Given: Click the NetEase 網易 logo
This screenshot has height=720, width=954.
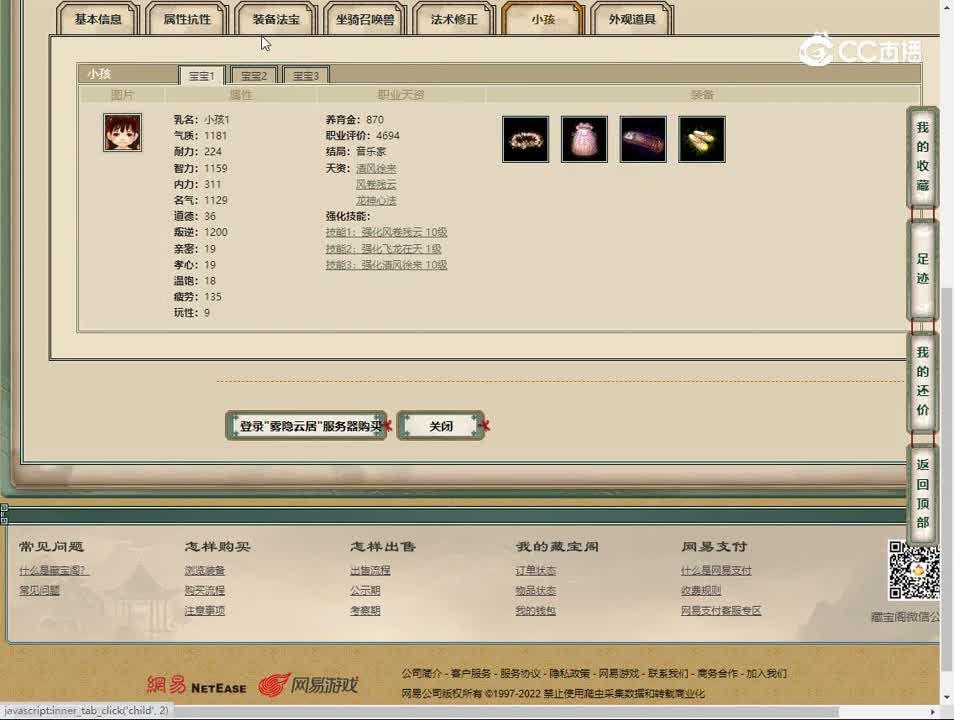Looking at the screenshot, I should tap(197, 686).
